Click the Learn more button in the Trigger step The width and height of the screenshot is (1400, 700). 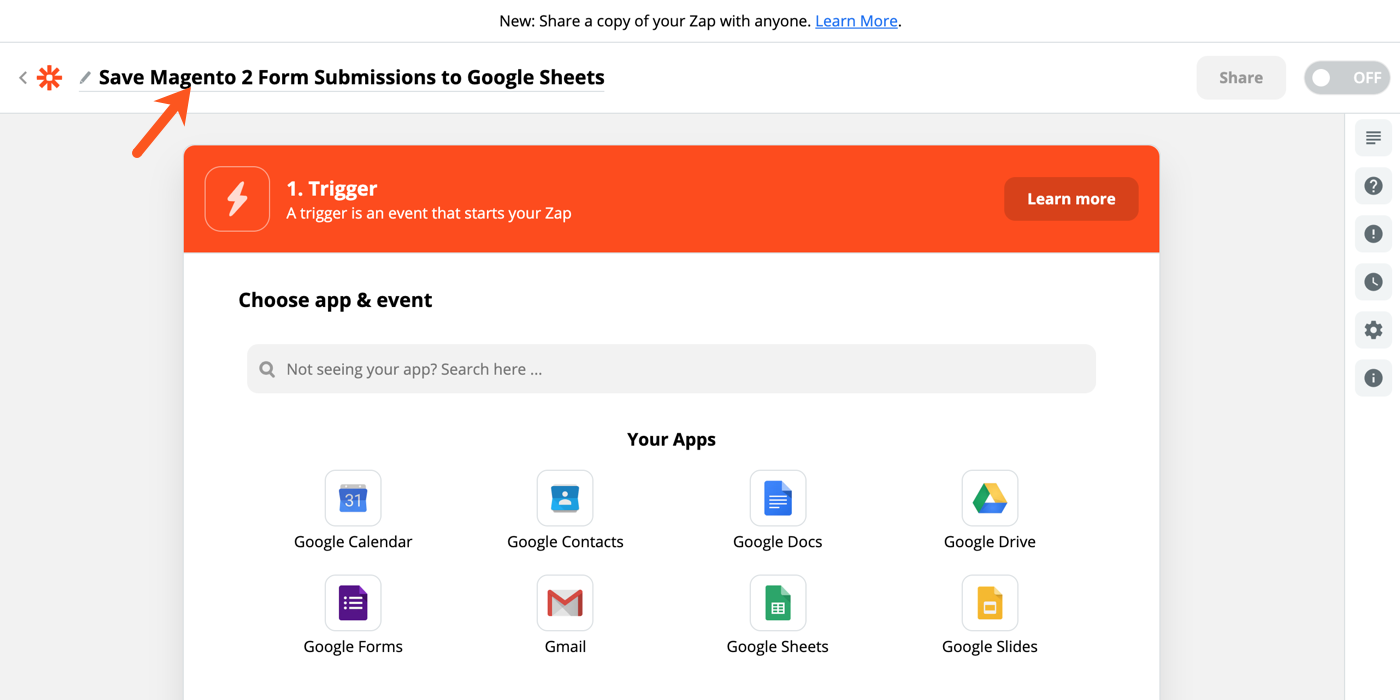1070,199
